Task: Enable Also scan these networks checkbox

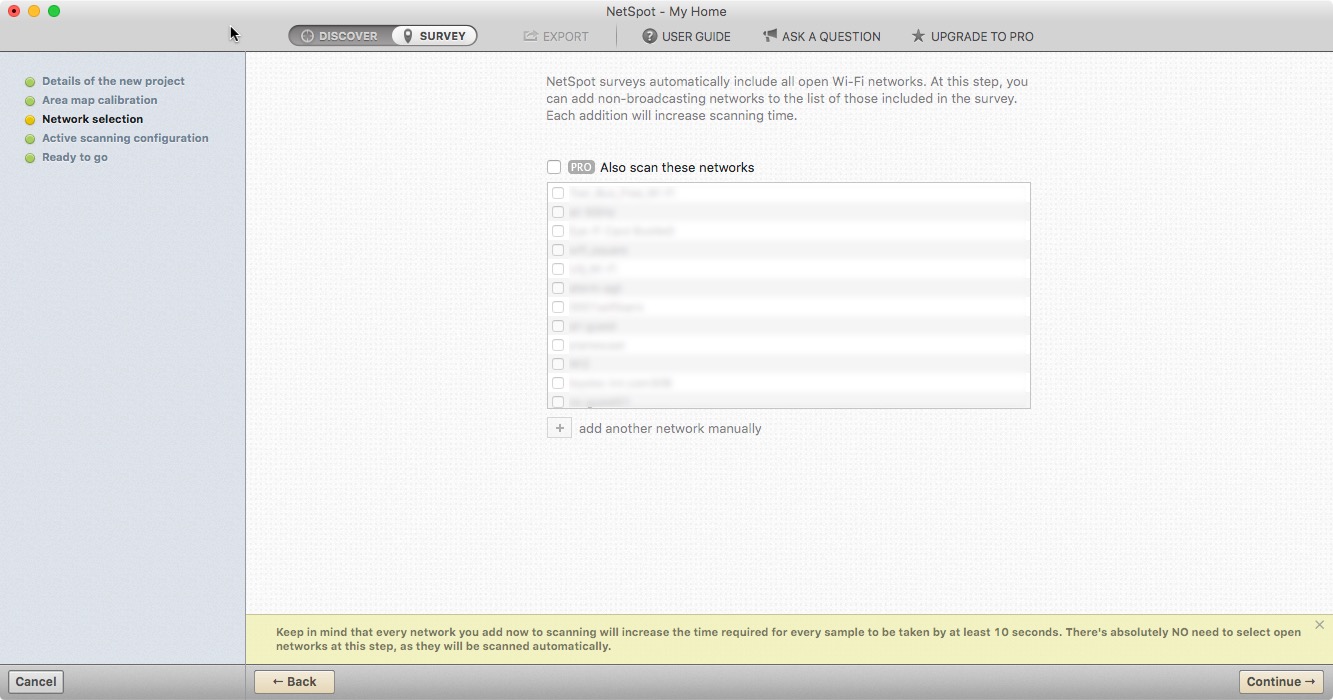Action: tap(554, 167)
